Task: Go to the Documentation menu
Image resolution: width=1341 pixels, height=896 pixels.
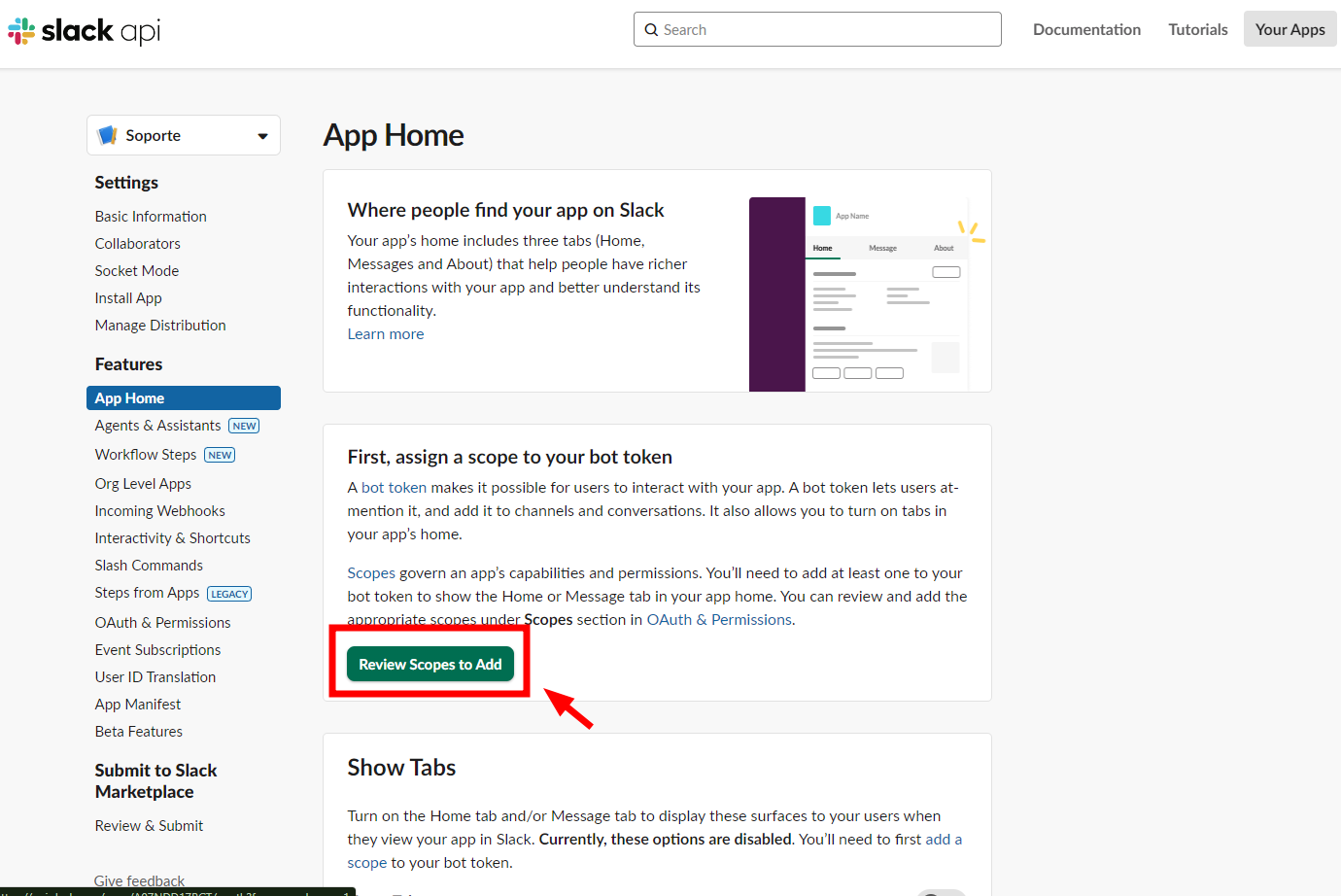Action: [1086, 29]
